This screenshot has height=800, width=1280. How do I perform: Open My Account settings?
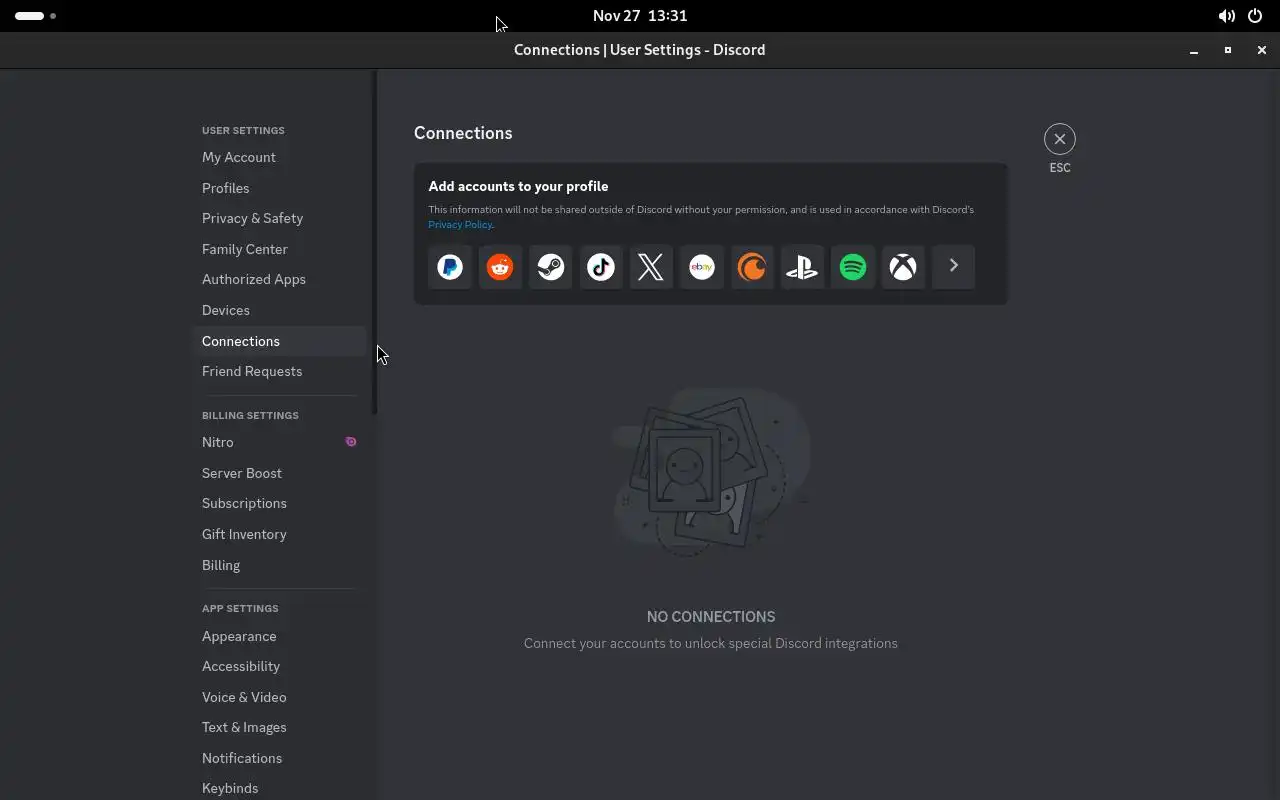279,157
